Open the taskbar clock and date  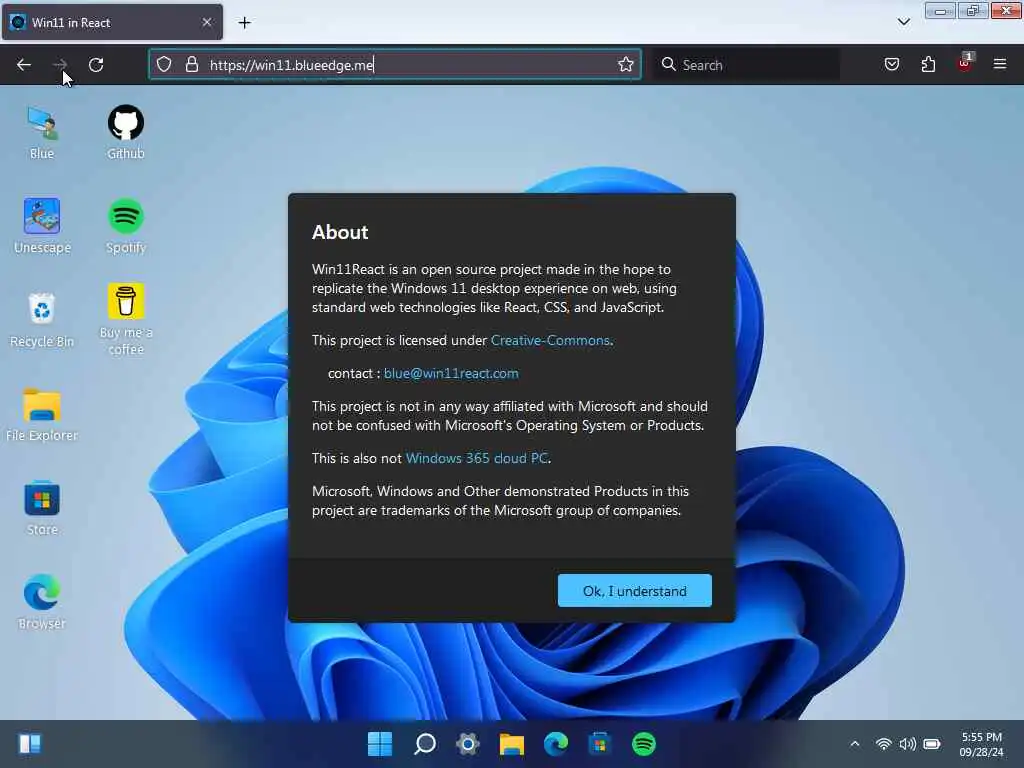[x=982, y=744]
